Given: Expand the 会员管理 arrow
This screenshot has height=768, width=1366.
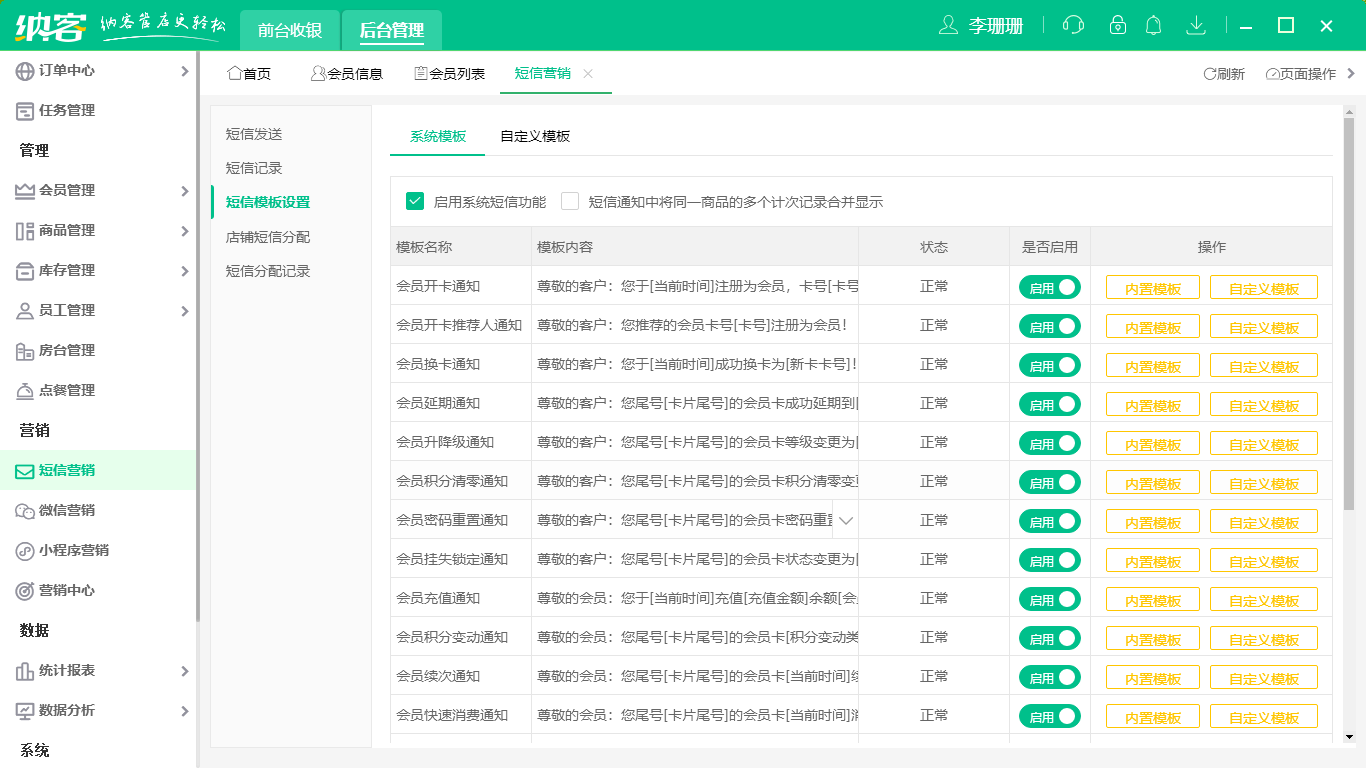Looking at the screenshot, I should 184,191.
